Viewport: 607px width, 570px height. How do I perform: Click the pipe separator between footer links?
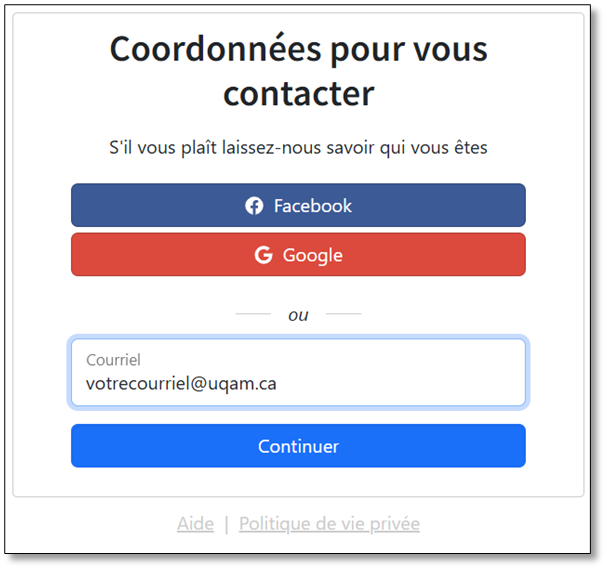(x=227, y=524)
